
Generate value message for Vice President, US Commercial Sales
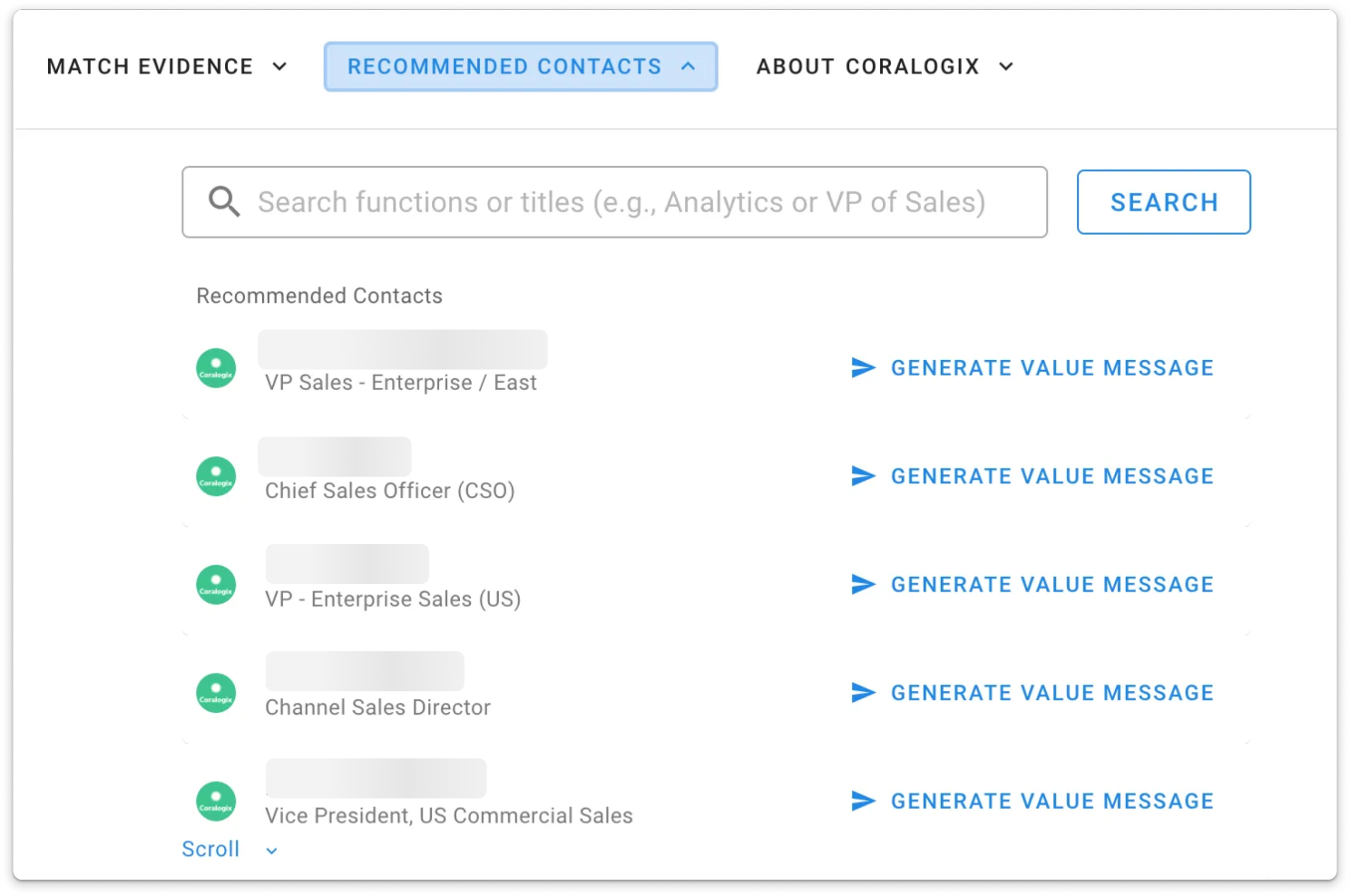click(x=1052, y=801)
